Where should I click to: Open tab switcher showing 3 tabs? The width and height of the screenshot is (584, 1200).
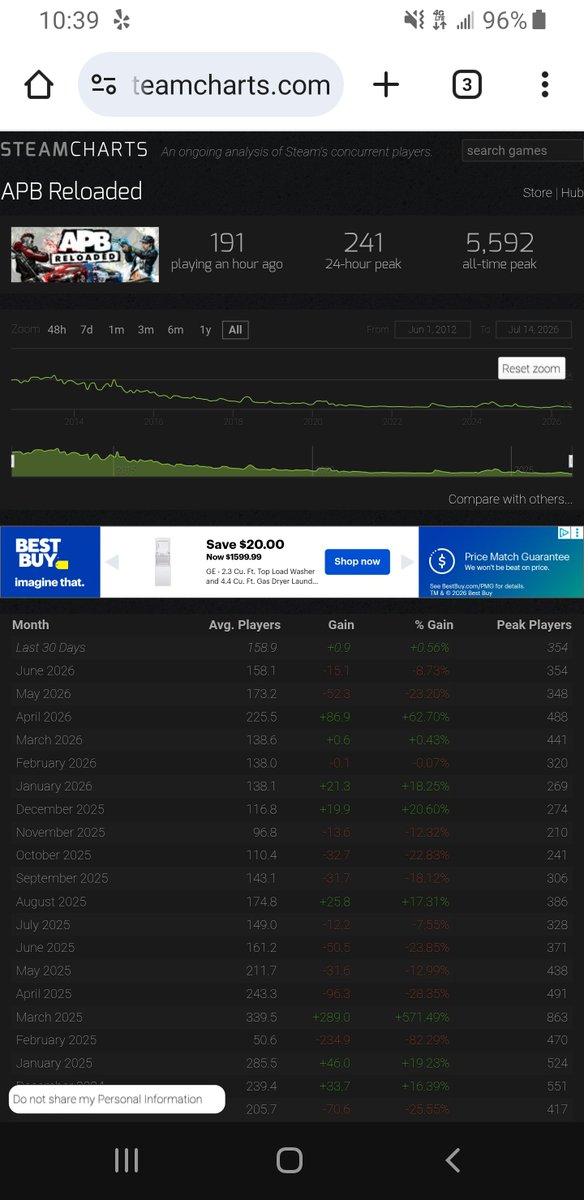(x=466, y=85)
